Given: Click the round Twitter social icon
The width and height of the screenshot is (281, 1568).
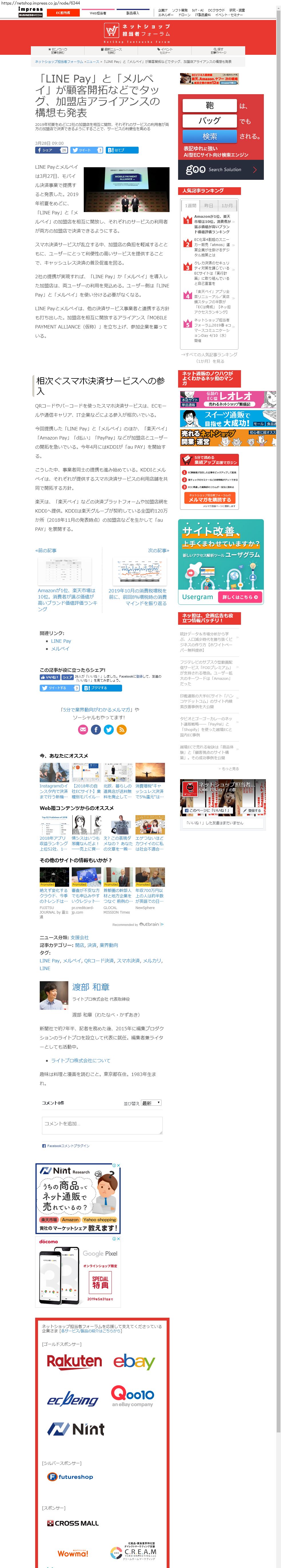Looking at the screenshot, I should tap(109, 729).
